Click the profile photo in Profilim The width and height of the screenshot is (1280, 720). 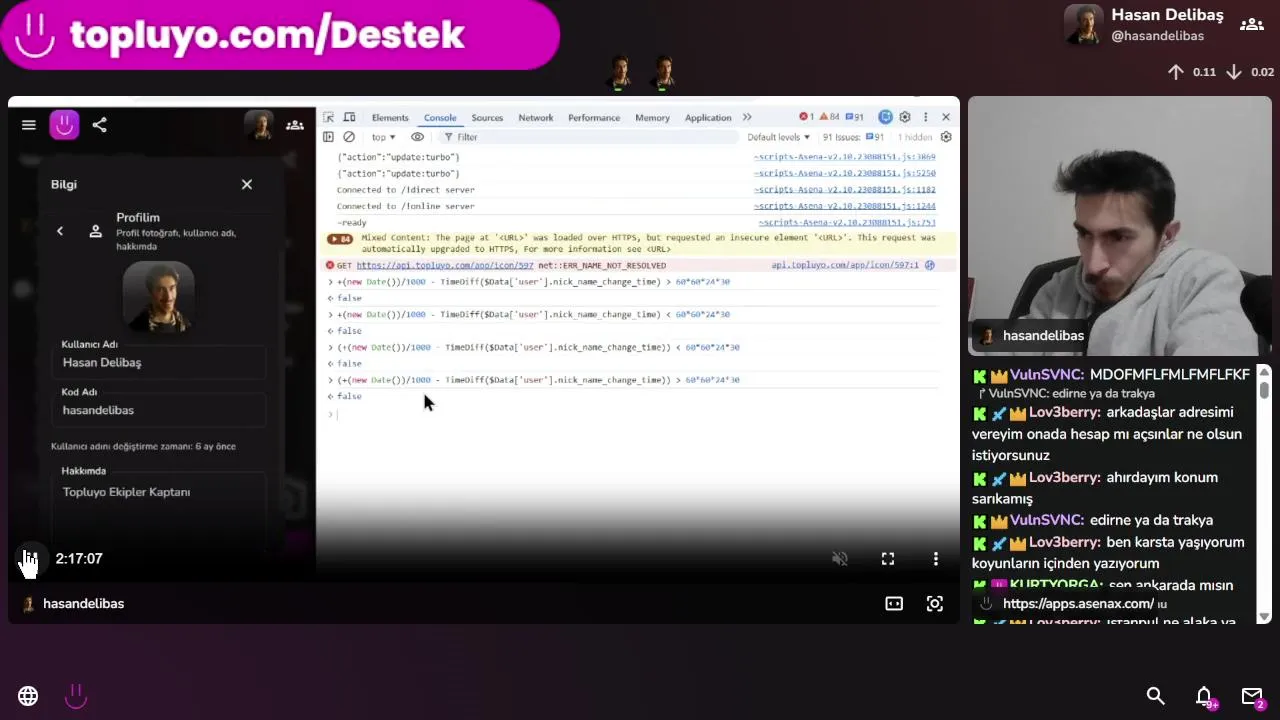click(x=158, y=296)
